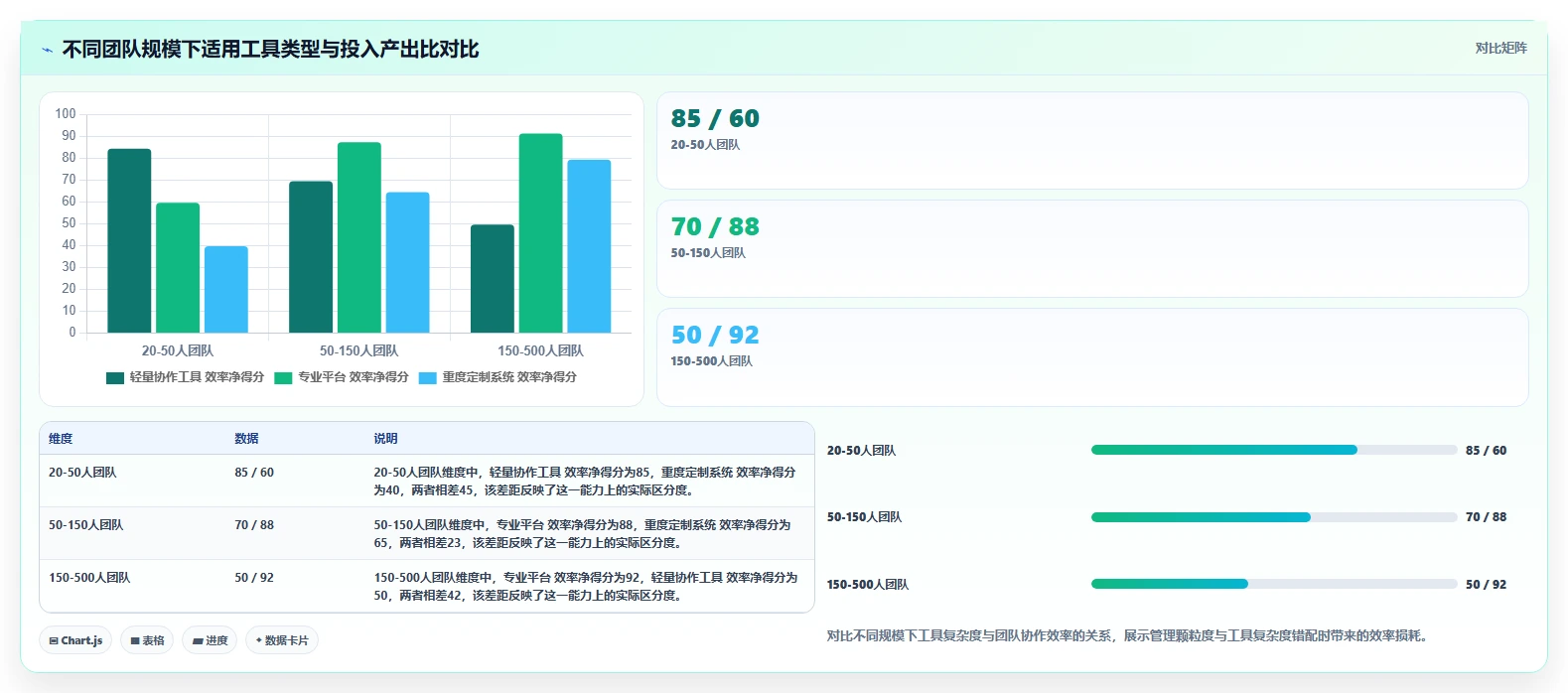
Task: Click the 对比矩阵 label in the header
Action: [1500, 49]
